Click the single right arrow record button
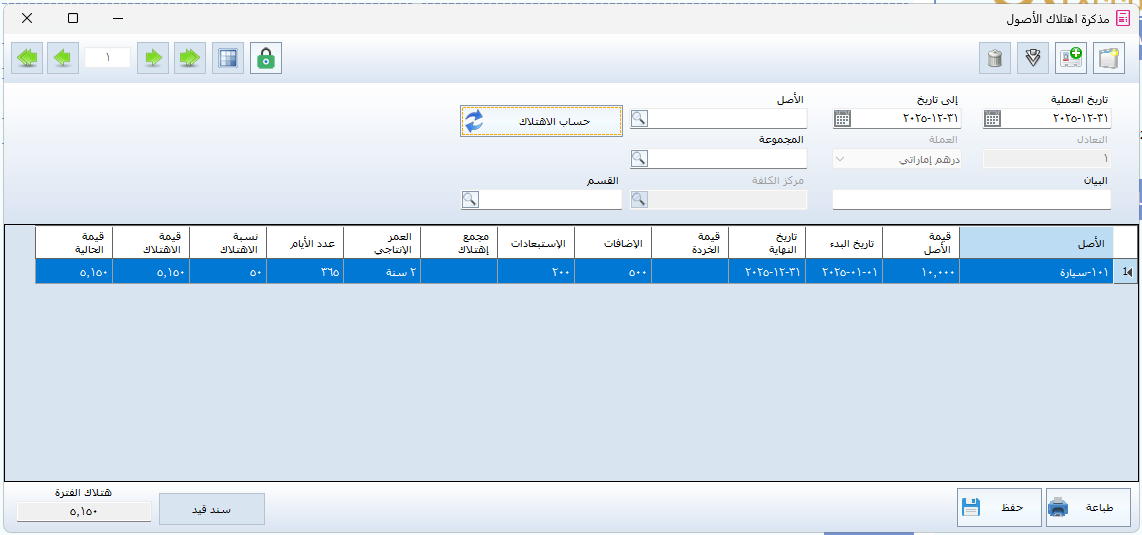This screenshot has height=535, width=1142. [x=152, y=58]
